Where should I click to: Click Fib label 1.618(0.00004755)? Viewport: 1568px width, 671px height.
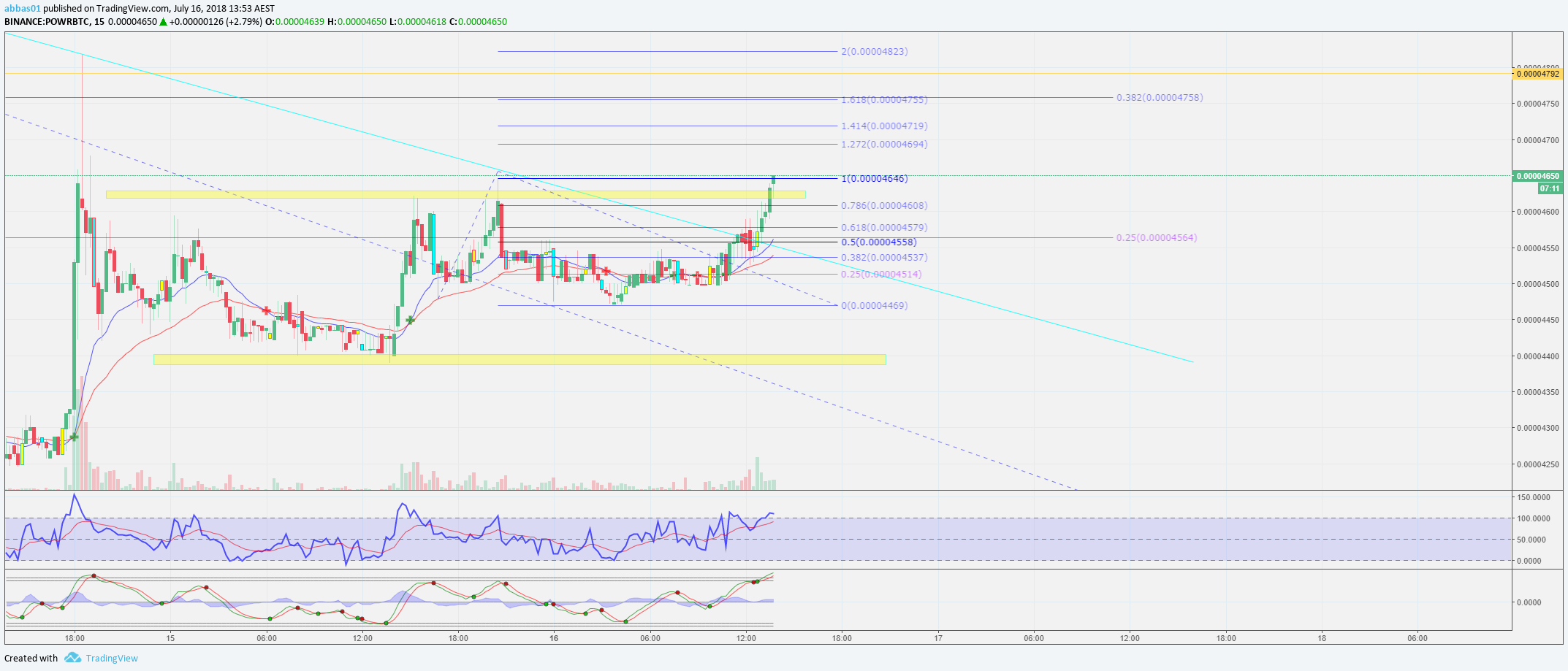[x=883, y=99]
